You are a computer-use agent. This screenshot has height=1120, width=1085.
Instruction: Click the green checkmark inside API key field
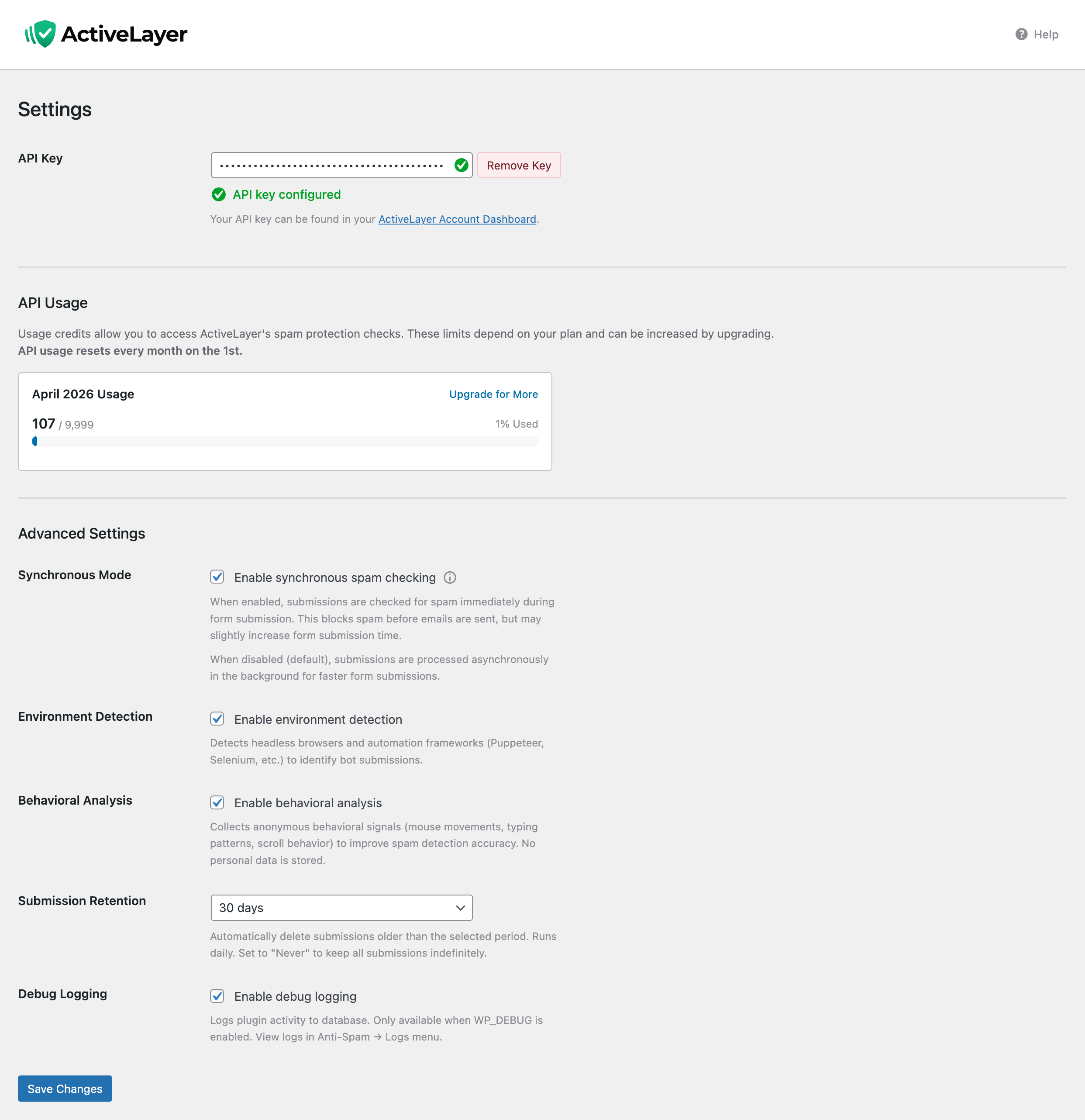(461, 165)
